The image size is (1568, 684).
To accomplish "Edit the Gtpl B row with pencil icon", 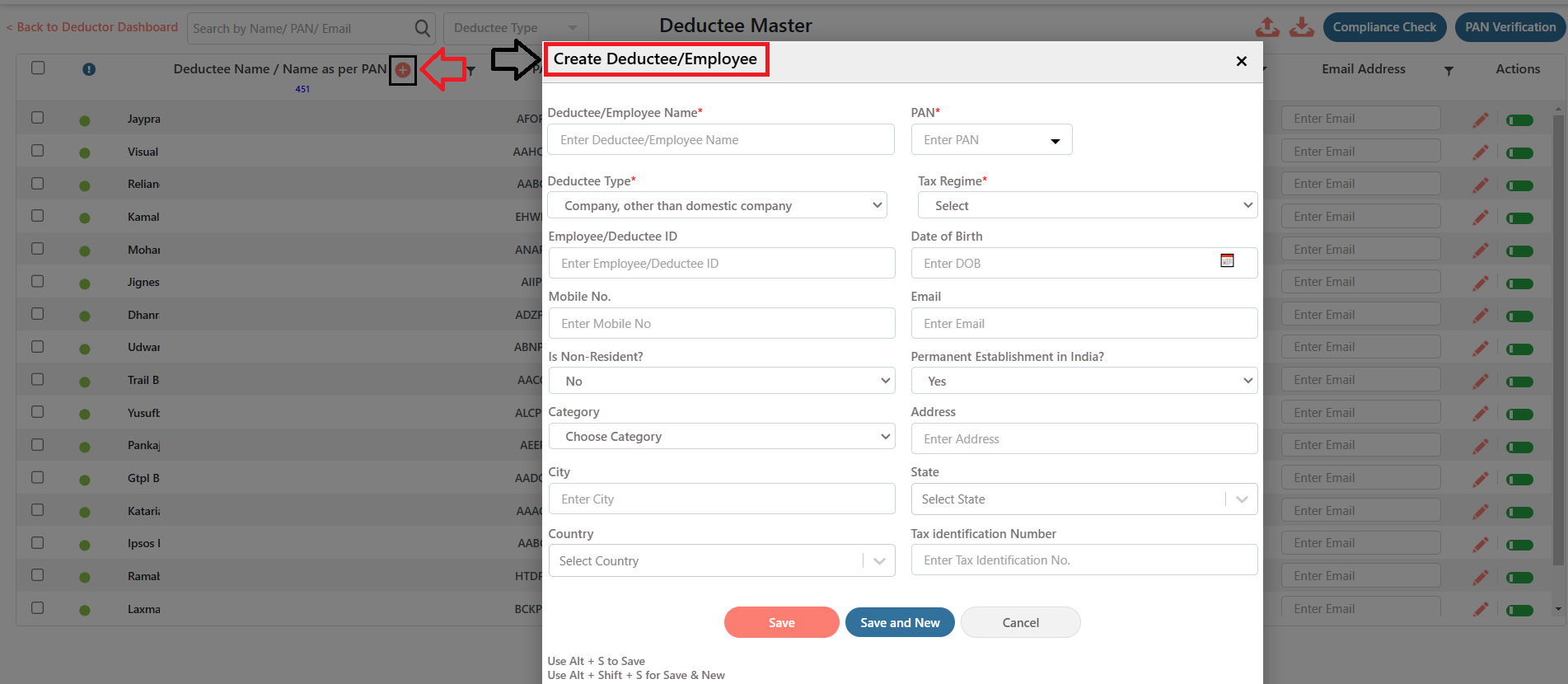I will (1481, 480).
